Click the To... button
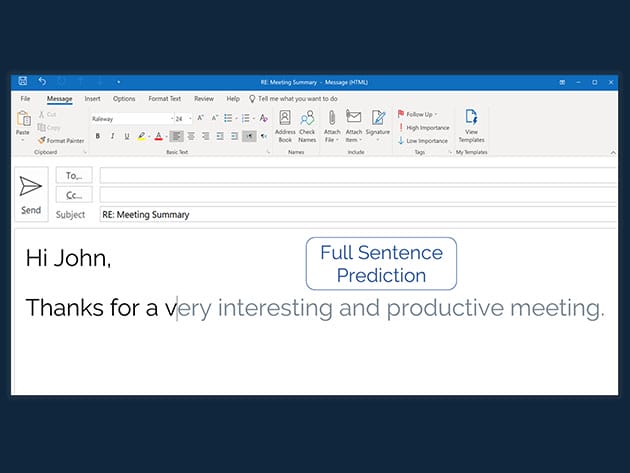Image resolution: width=630 pixels, height=473 pixels. coord(73,175)
